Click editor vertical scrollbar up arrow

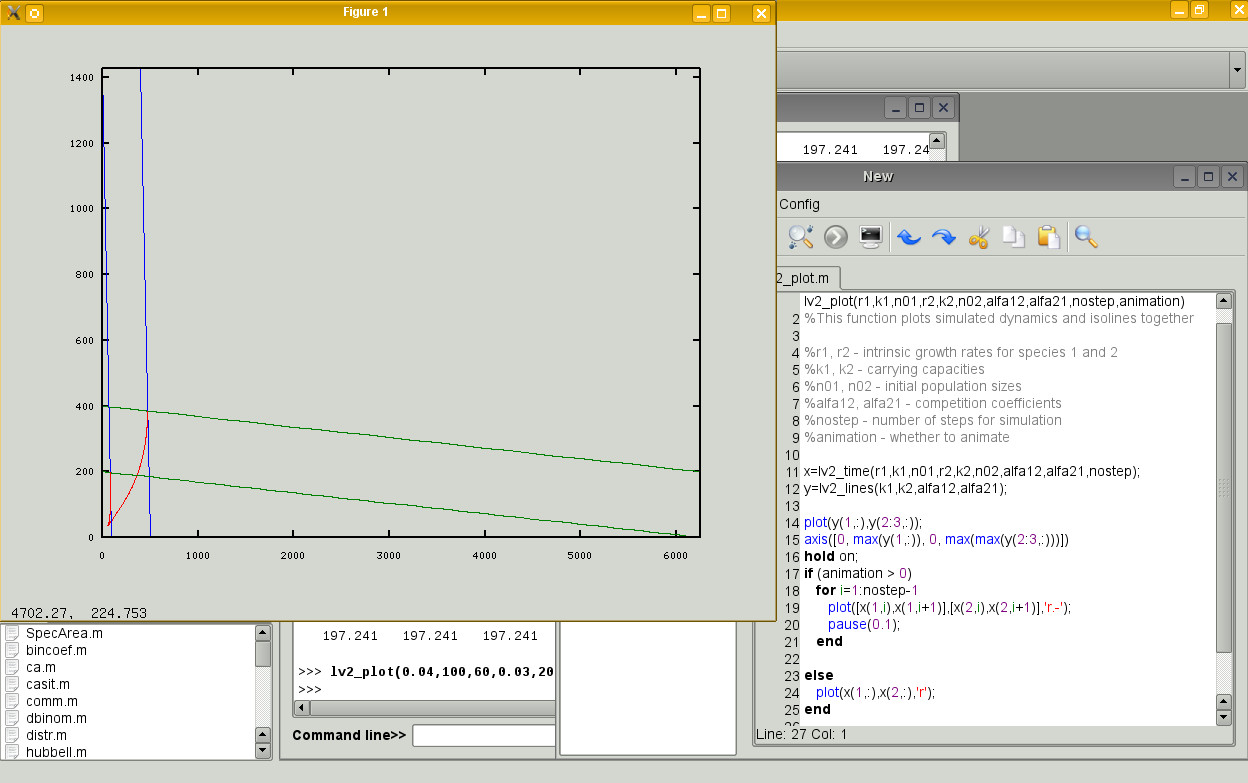pyautogui.click(x=1224, y=301)
